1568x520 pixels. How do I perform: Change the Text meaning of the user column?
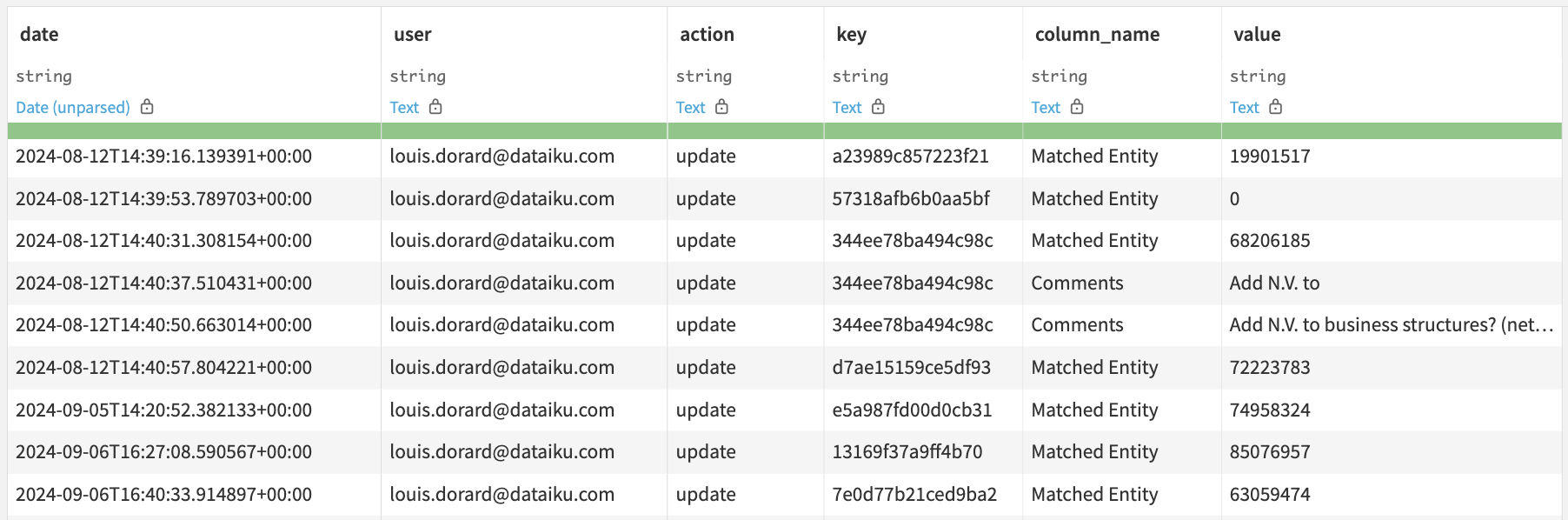click(404, 107)
